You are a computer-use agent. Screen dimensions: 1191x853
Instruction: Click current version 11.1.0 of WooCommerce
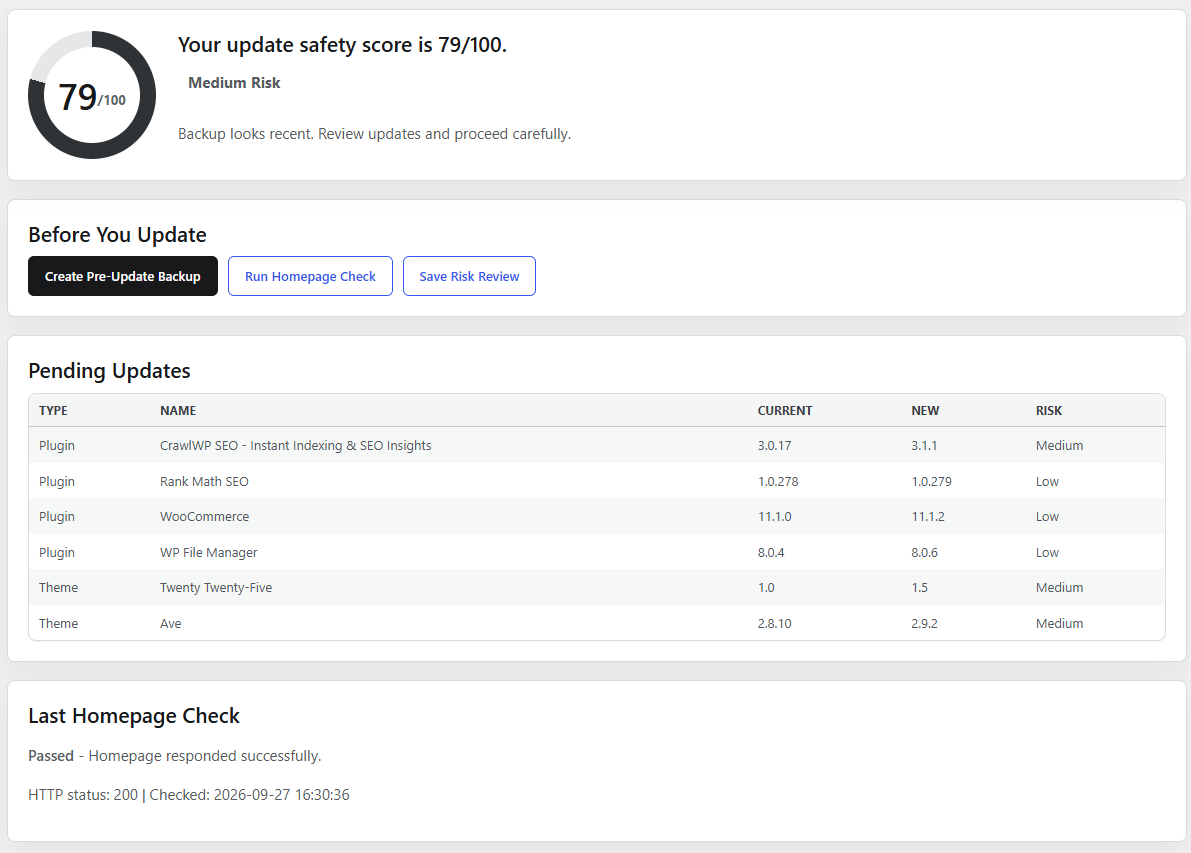tap(774, 517)
